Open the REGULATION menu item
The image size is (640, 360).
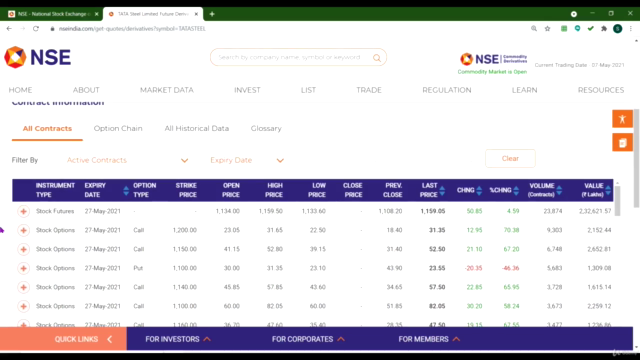click(447, 90)
